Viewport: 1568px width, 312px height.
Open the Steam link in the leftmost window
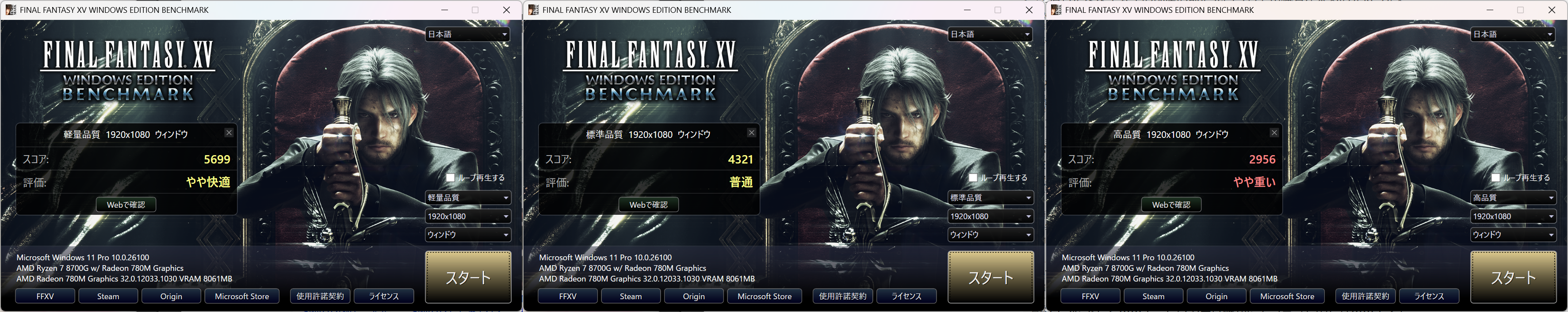pyautogui.click(x=108, y=296)
